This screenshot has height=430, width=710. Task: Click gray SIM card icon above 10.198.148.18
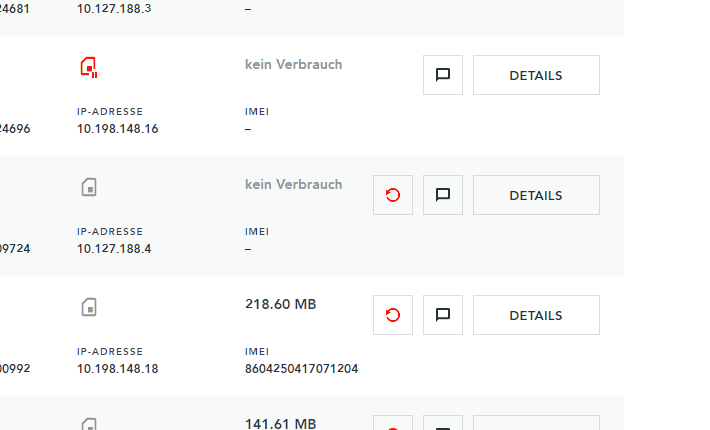89,307
